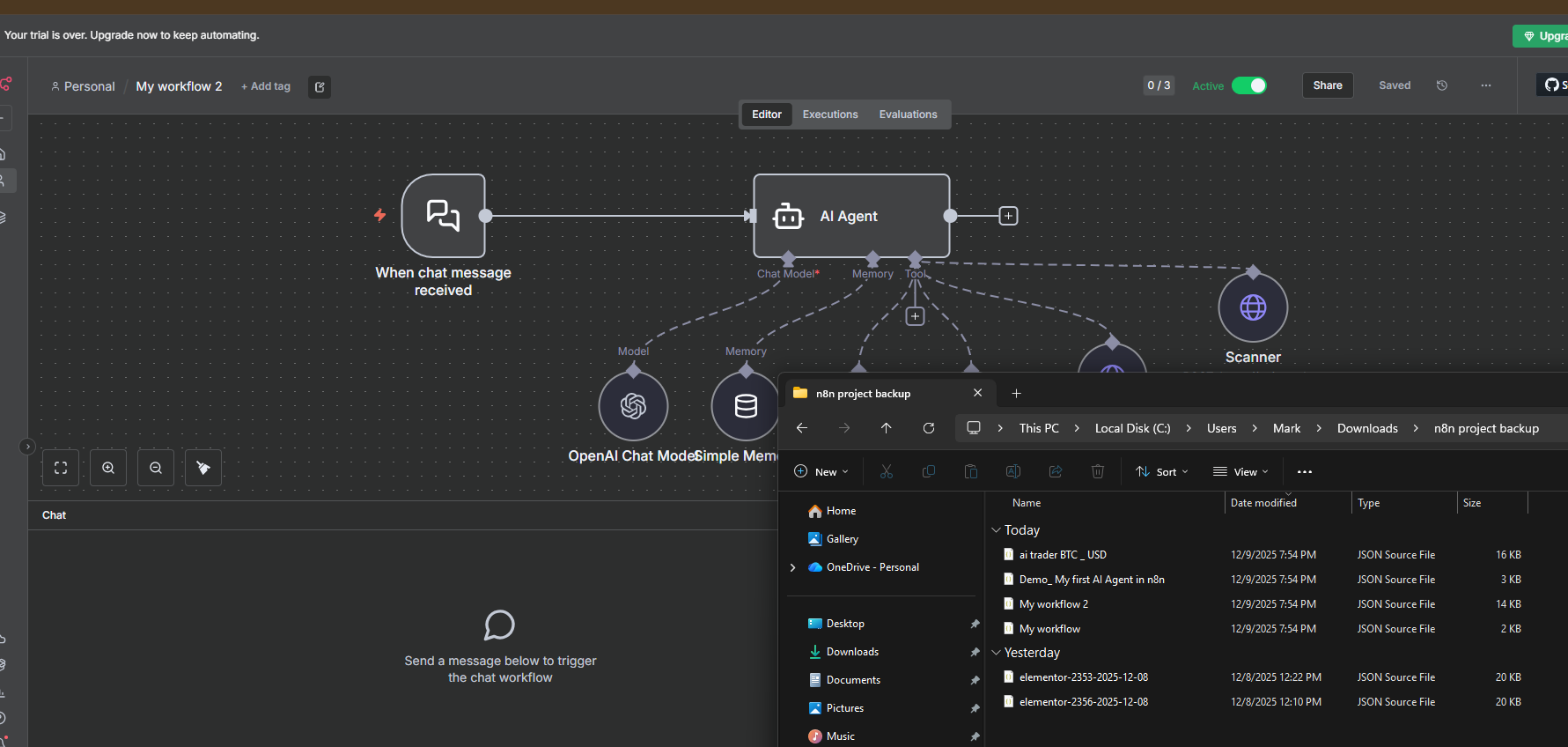Viewport: 1568px width, 747px height.
Task: Click the Paste icon in Explorer toolbar
Action: [x=971, y=472]
